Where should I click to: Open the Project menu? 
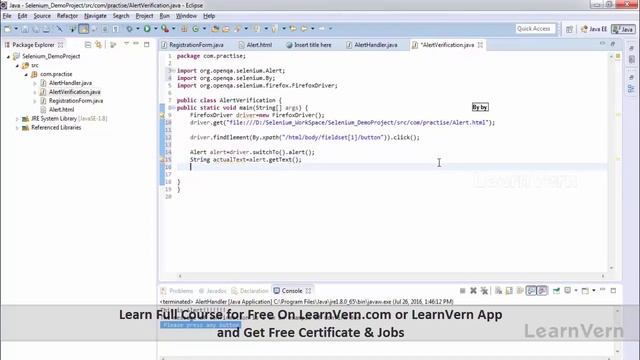(144, 16)
